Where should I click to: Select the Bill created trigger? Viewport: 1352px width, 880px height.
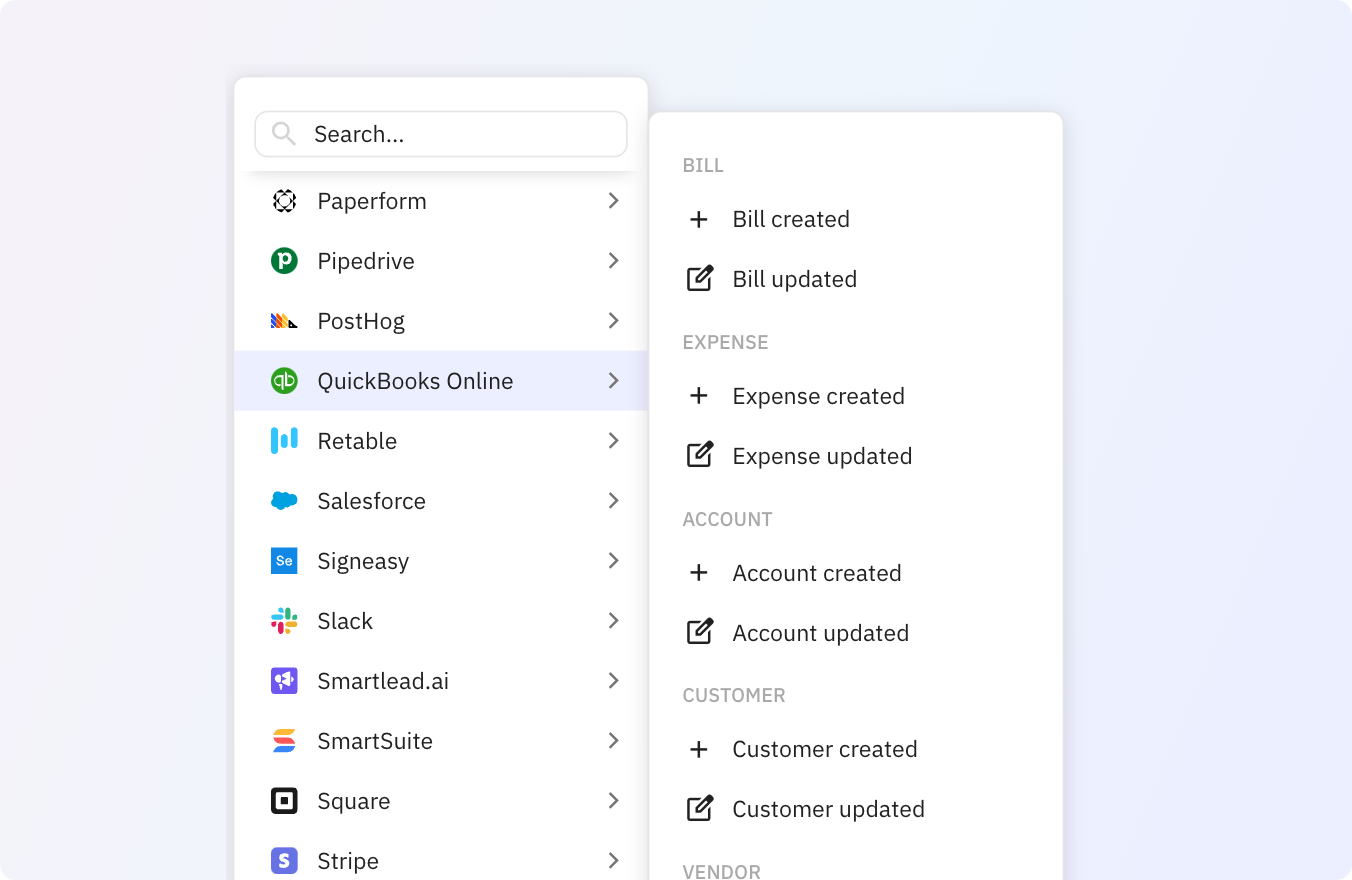[x=790, y=219]
